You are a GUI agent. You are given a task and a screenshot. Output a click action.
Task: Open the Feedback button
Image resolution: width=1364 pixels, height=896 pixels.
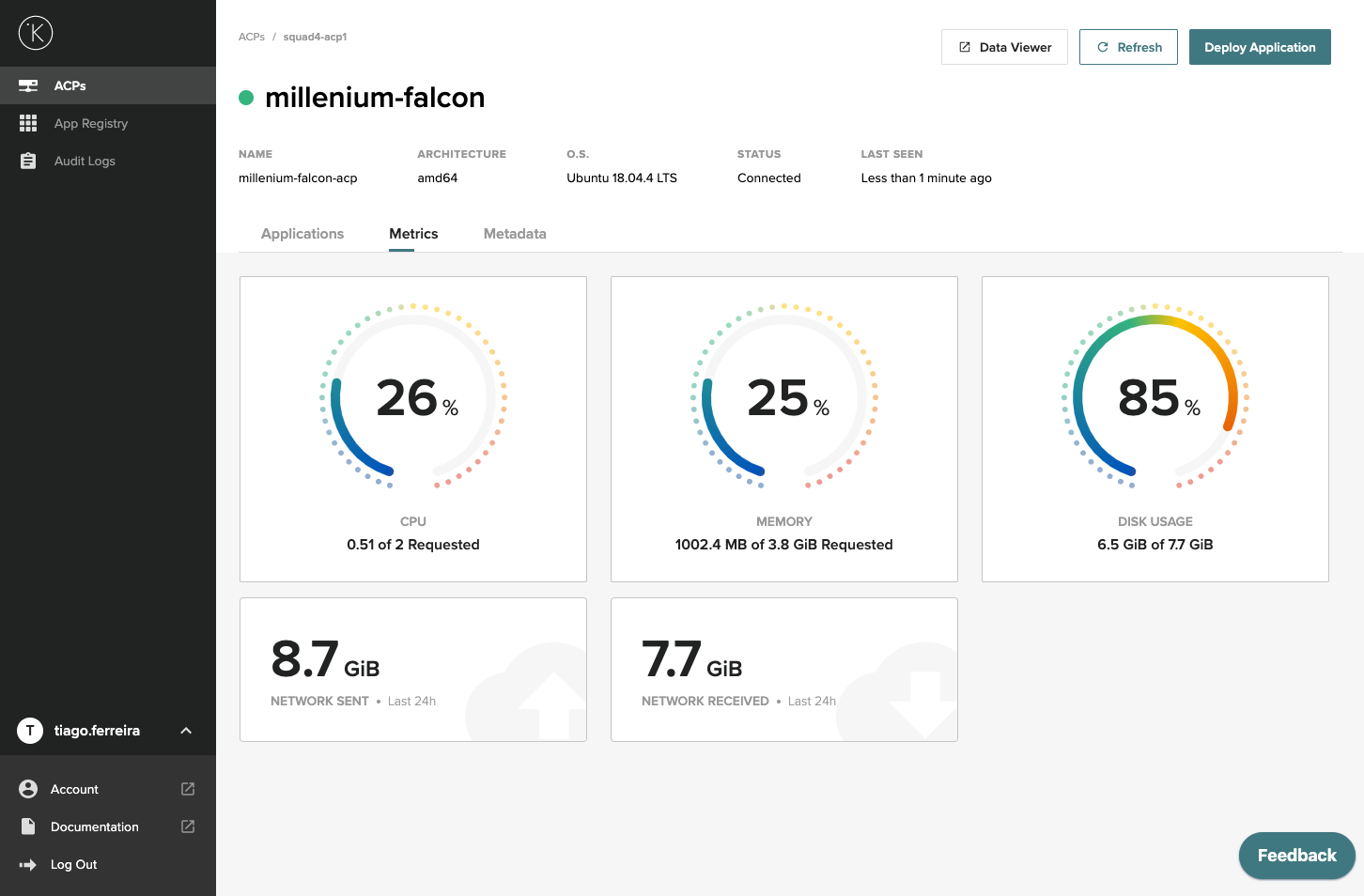(1296, 856)
